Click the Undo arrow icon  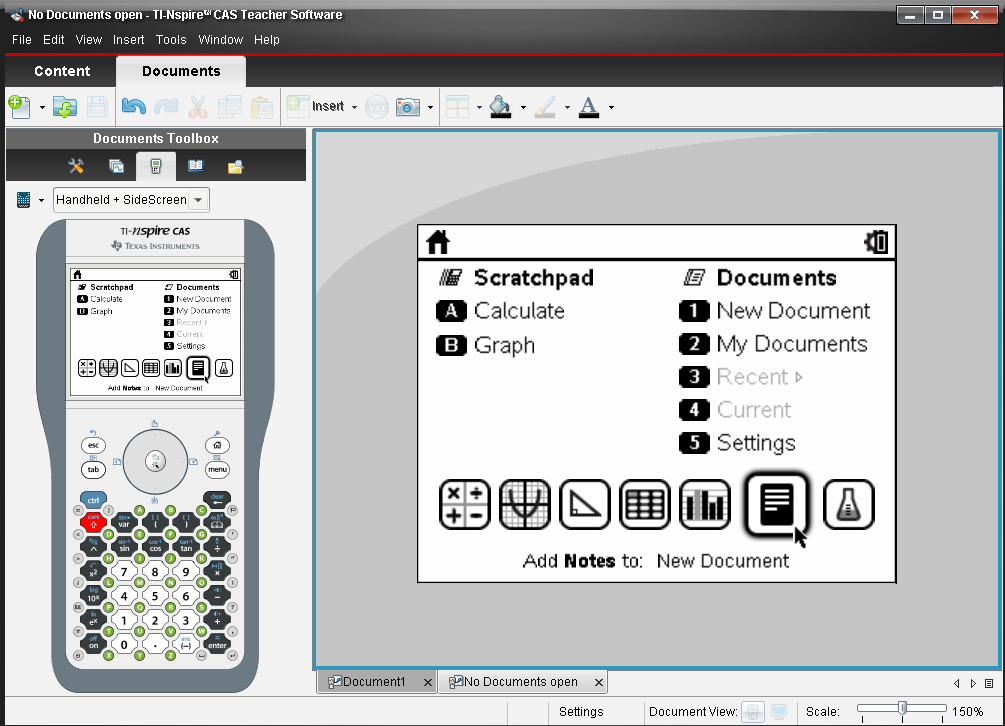[x=133, y=106]
